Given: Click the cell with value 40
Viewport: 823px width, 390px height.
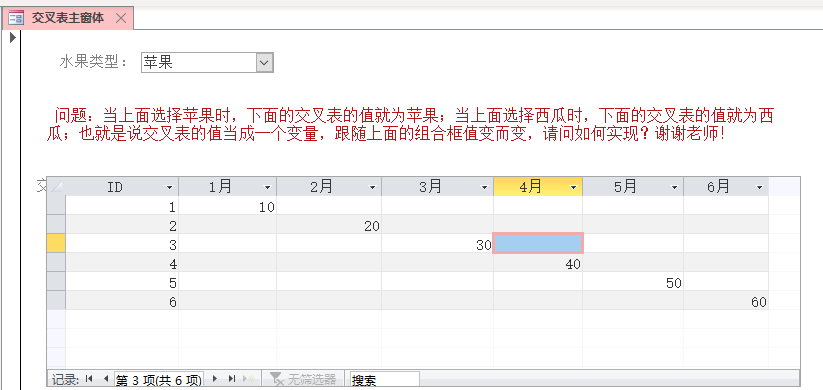Looking at the screenshot, I should point(538,262).
